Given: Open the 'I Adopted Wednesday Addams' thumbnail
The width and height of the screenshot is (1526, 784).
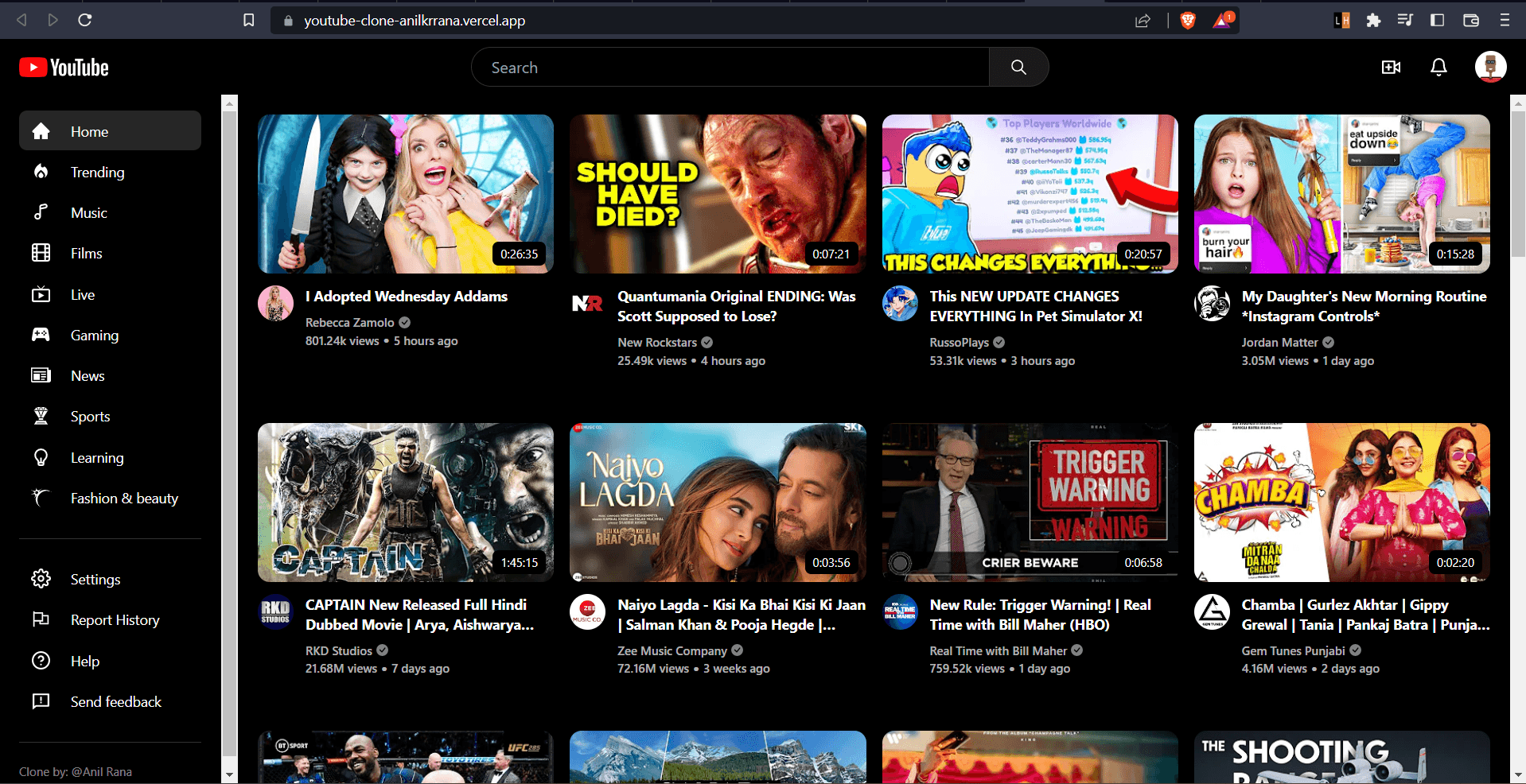Looking at the screenshot, I should 406,194.
